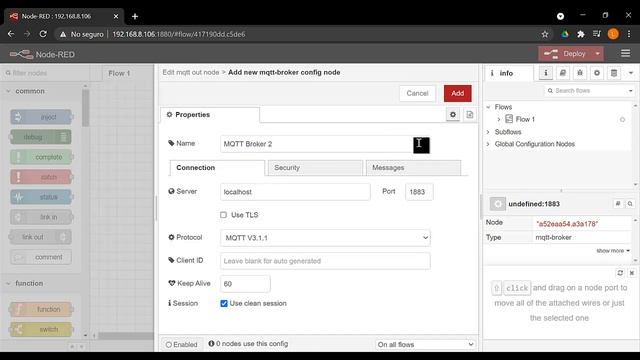This screenshot has height=360, width=640.
Task: Select the switch node in palette
Action: click(x=41, y=329)
